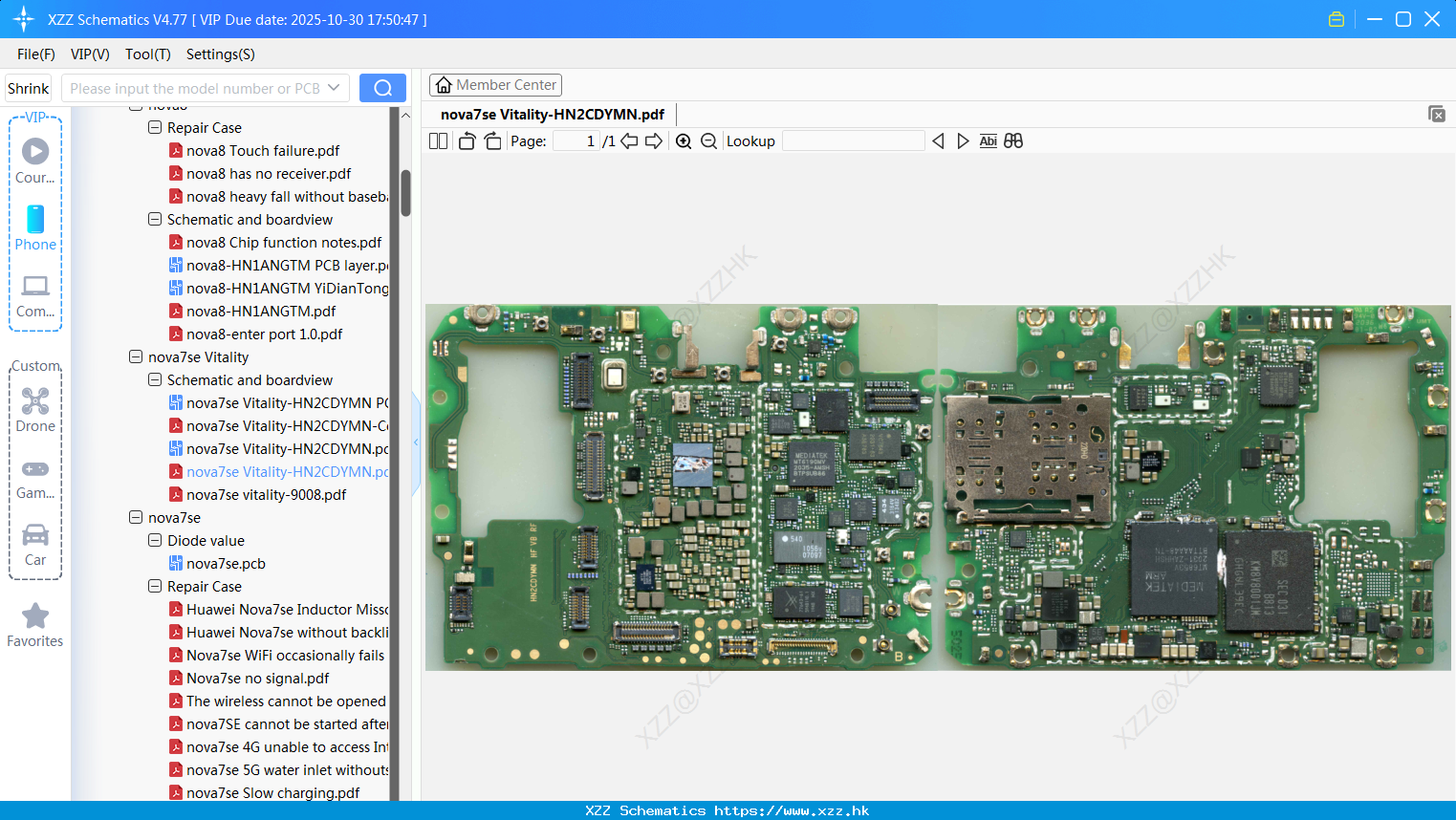Screen dimensions: 1456x820
Task: Toggle two-page view layout icon
Action: (438, 140)
